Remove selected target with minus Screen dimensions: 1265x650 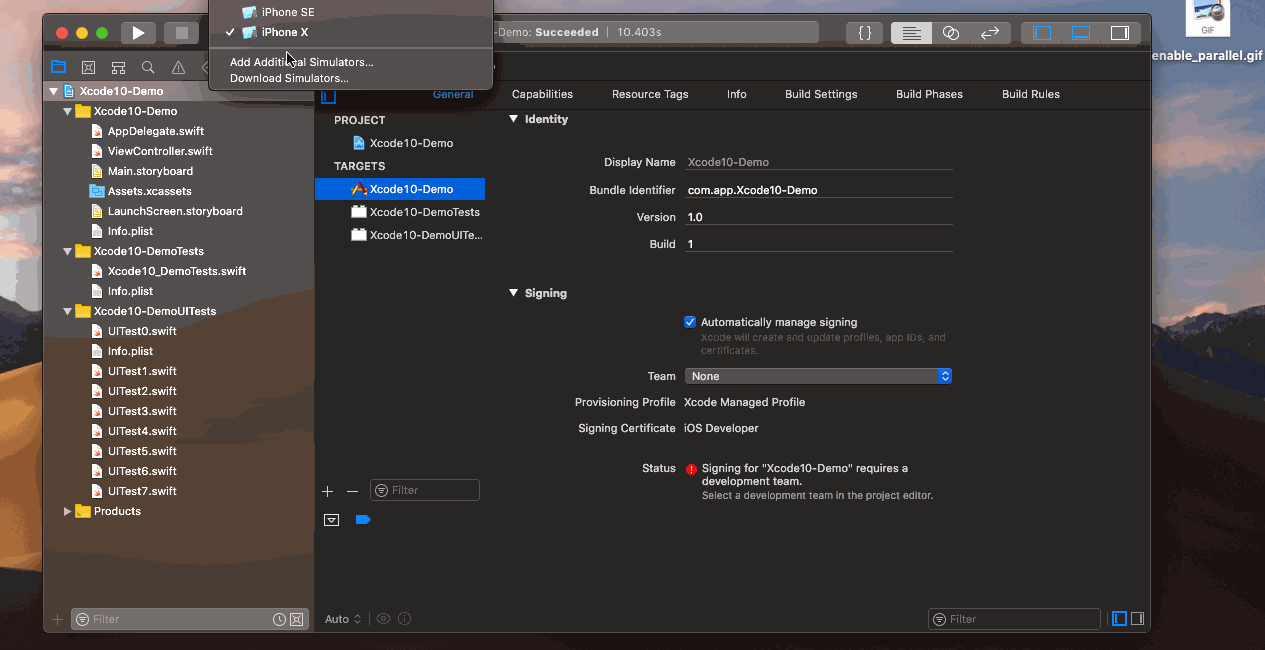(x=352, y=491)
